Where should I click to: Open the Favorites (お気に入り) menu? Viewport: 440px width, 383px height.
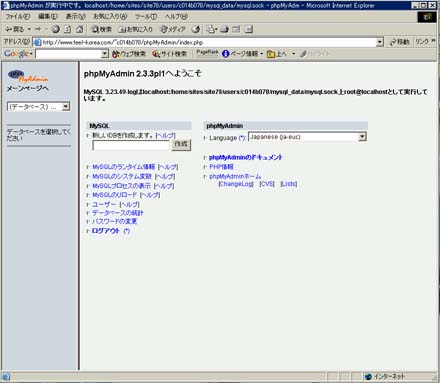tap(110, 16)
